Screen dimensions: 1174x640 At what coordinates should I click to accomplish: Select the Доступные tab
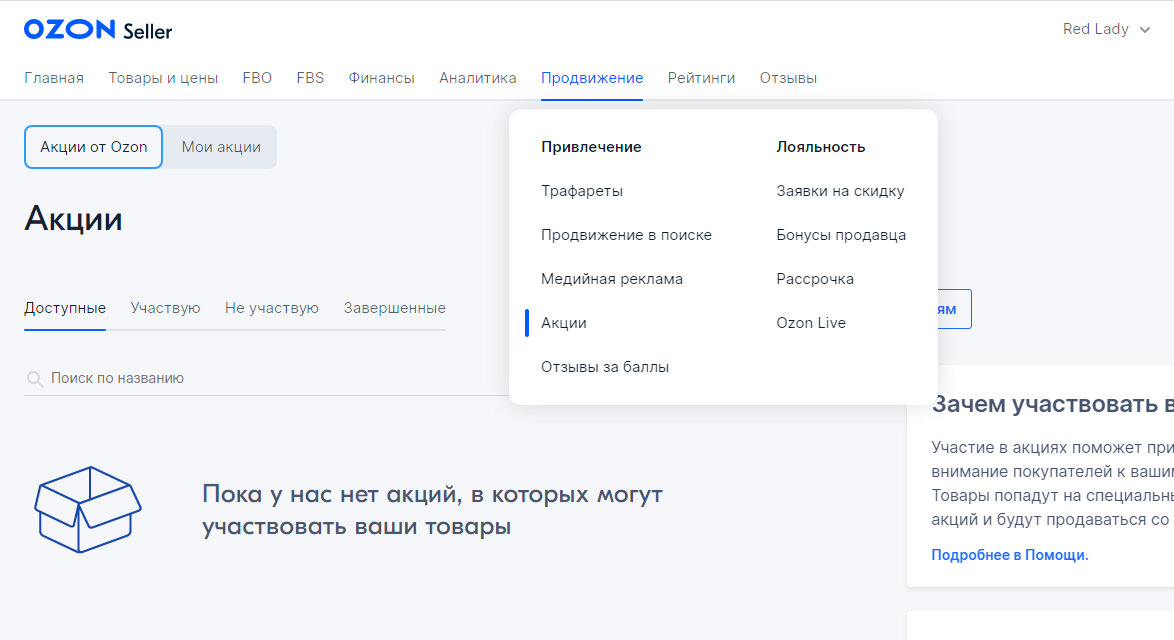pos(65,308)
